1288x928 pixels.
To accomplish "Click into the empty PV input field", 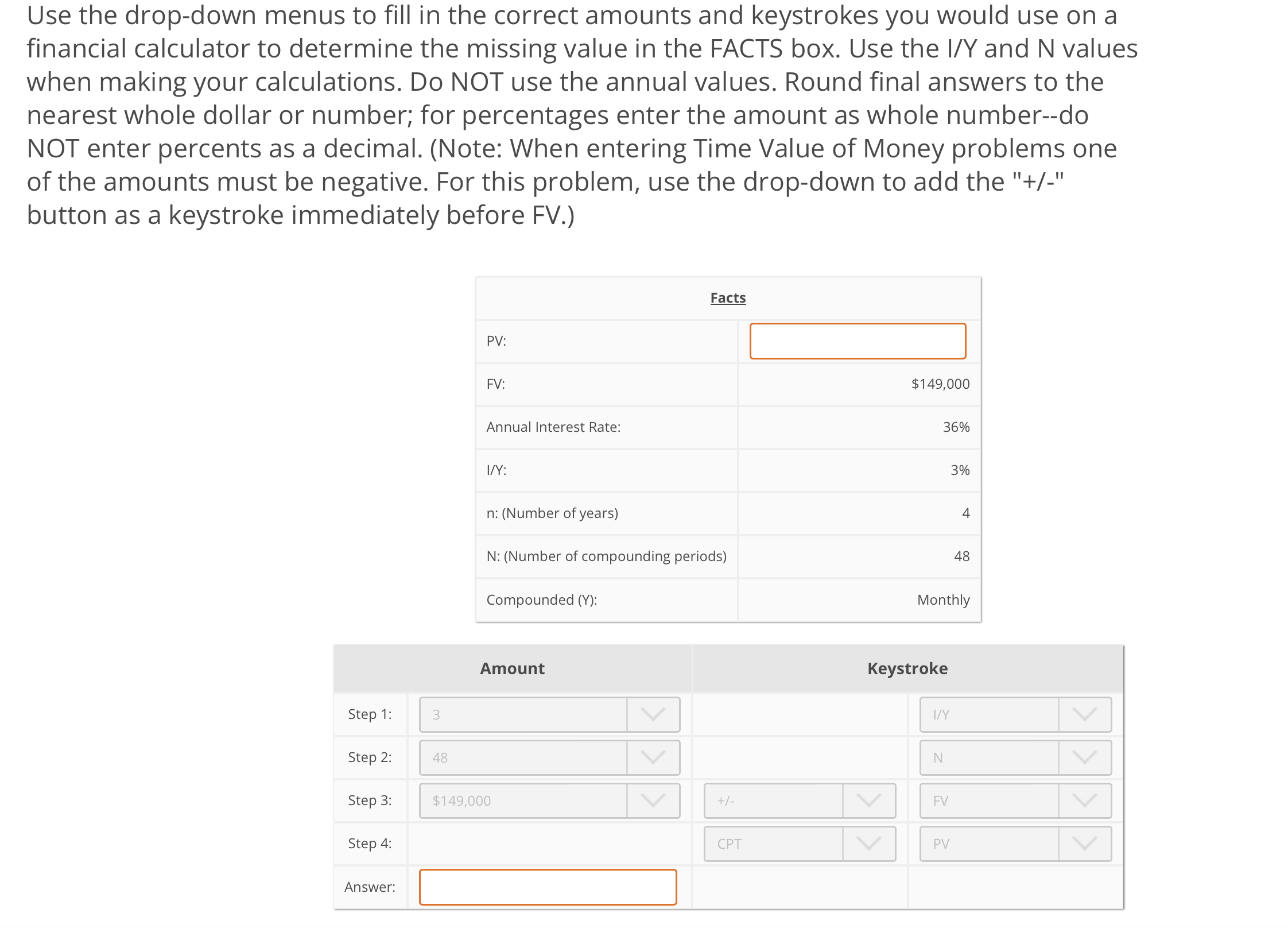I will tap(858, 340).
